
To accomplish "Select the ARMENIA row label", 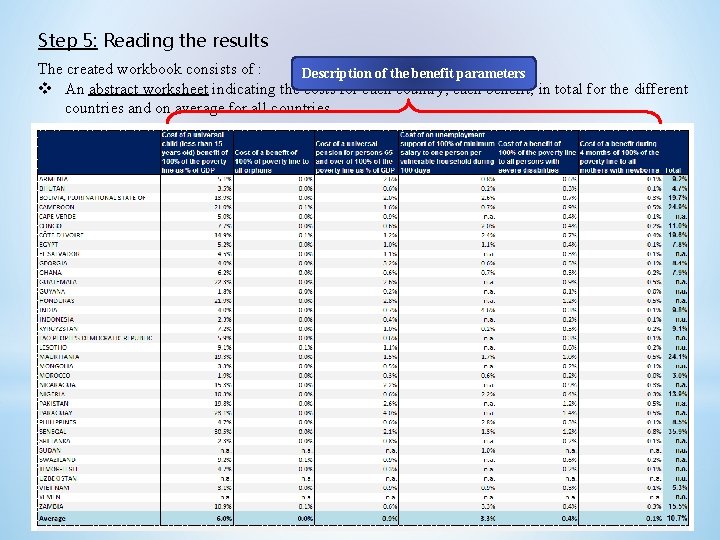I will (x=54, y=179).
